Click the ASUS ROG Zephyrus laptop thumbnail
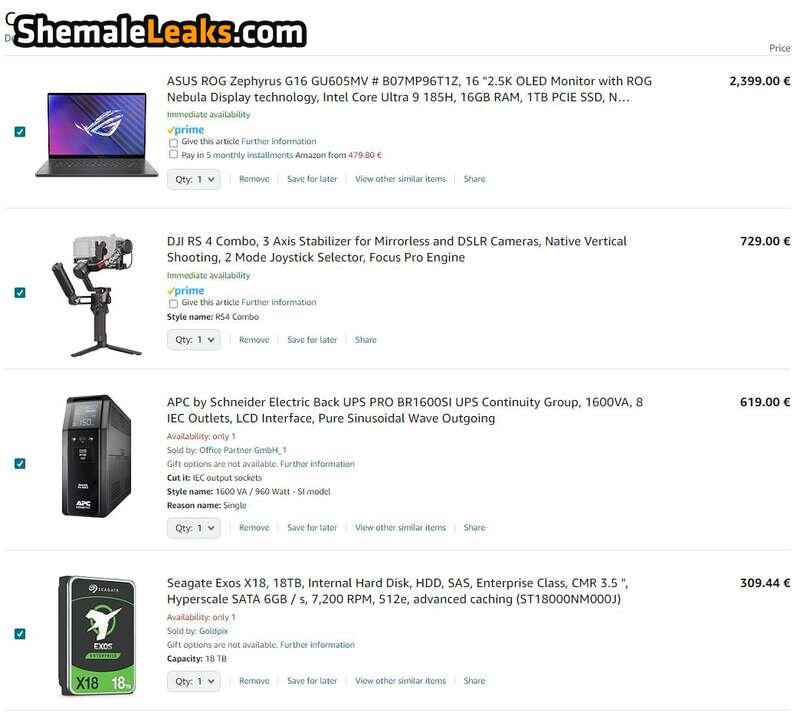Image resolution: width=800 pixels, height=716 pixels. click(97, 134)
